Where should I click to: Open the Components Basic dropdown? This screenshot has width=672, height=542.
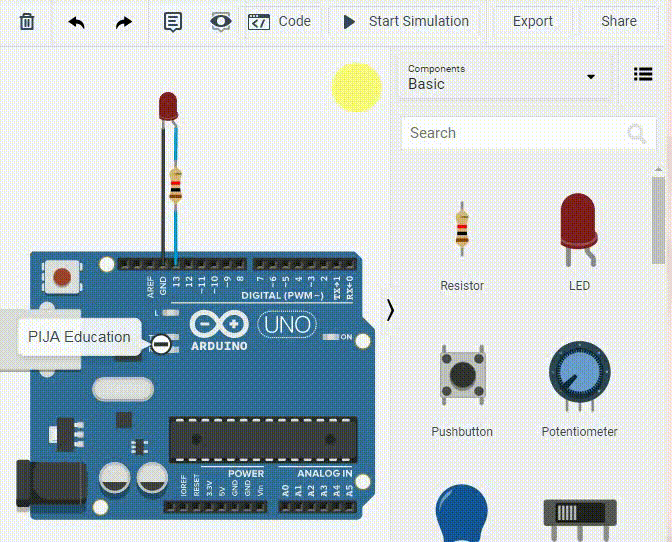(x=501, y=77)
